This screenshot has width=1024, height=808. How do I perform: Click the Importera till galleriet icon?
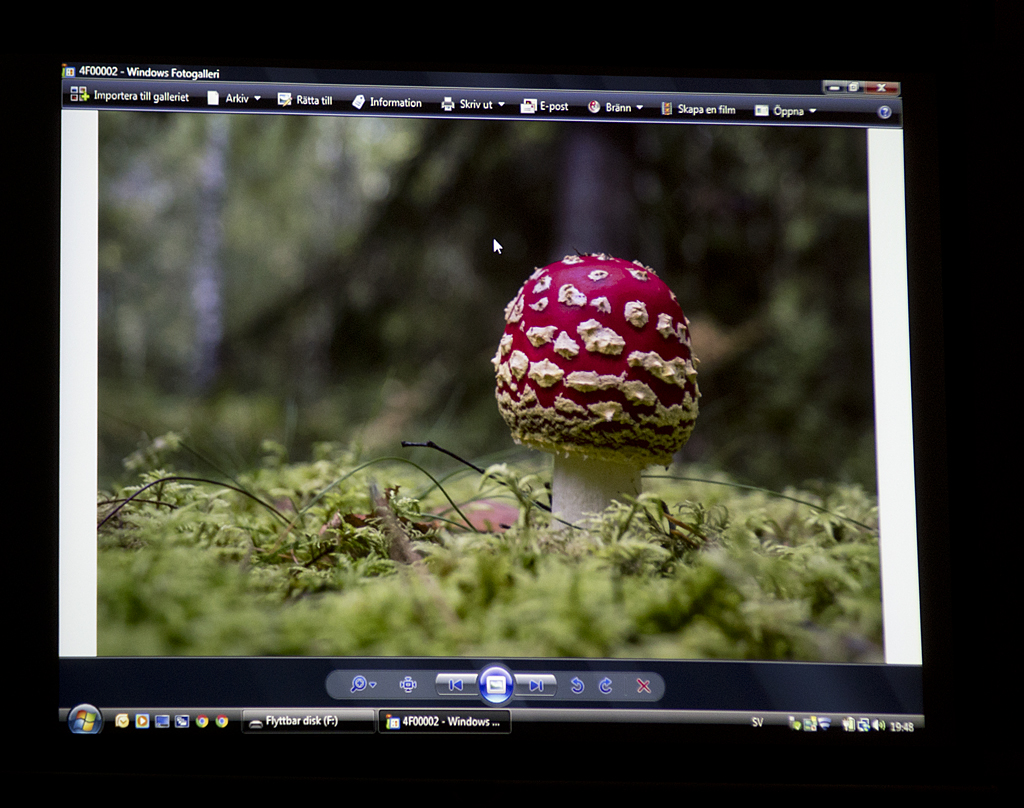[x=79, y=94]
